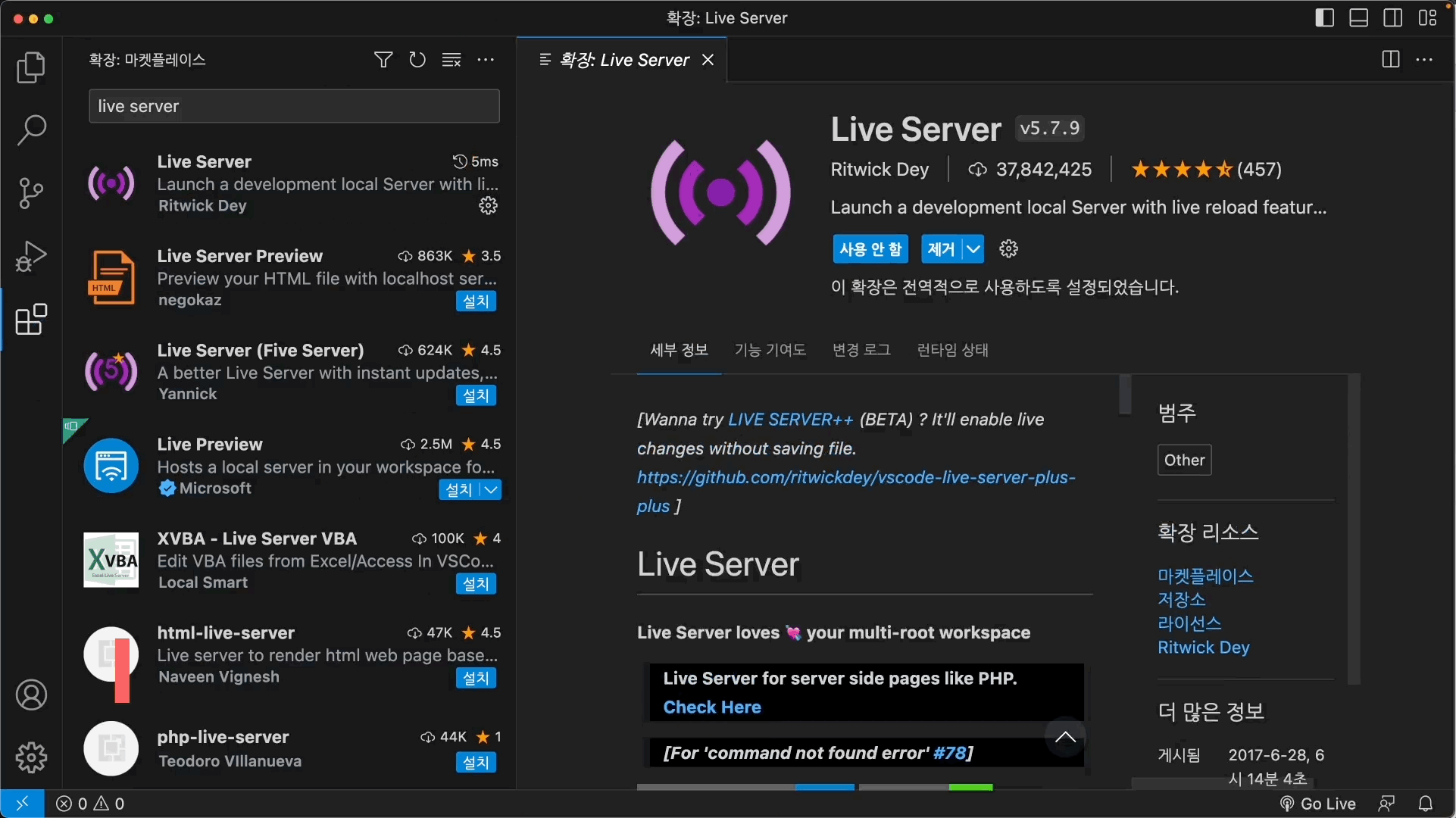
Task: Open the Run and Debug view
Action: point(31,256)
